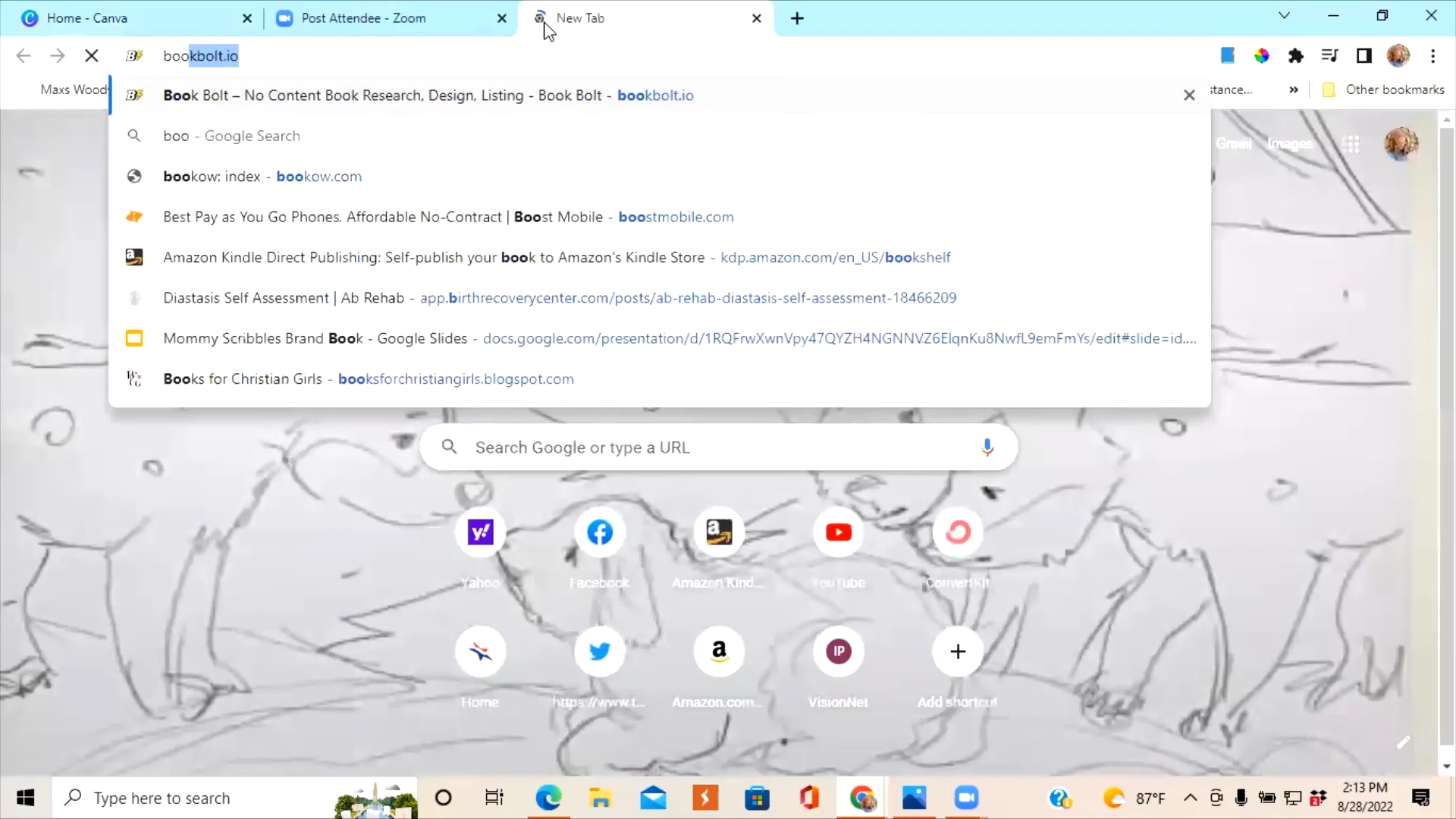Close the Post Attendee - Zoom tab

(x=502, y=18)
